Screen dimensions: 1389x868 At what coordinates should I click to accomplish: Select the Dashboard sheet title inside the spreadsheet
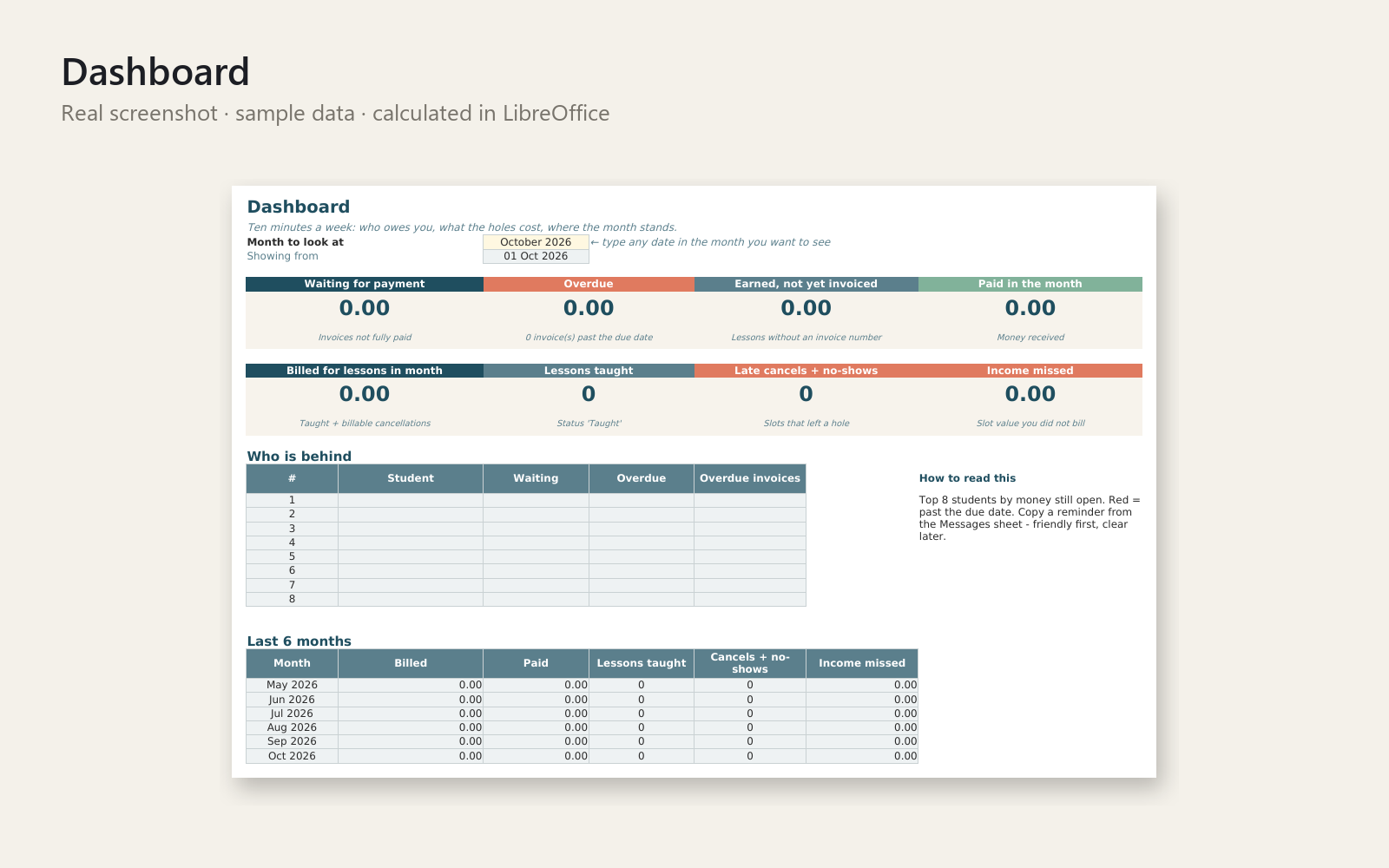[x=299, y=207]
